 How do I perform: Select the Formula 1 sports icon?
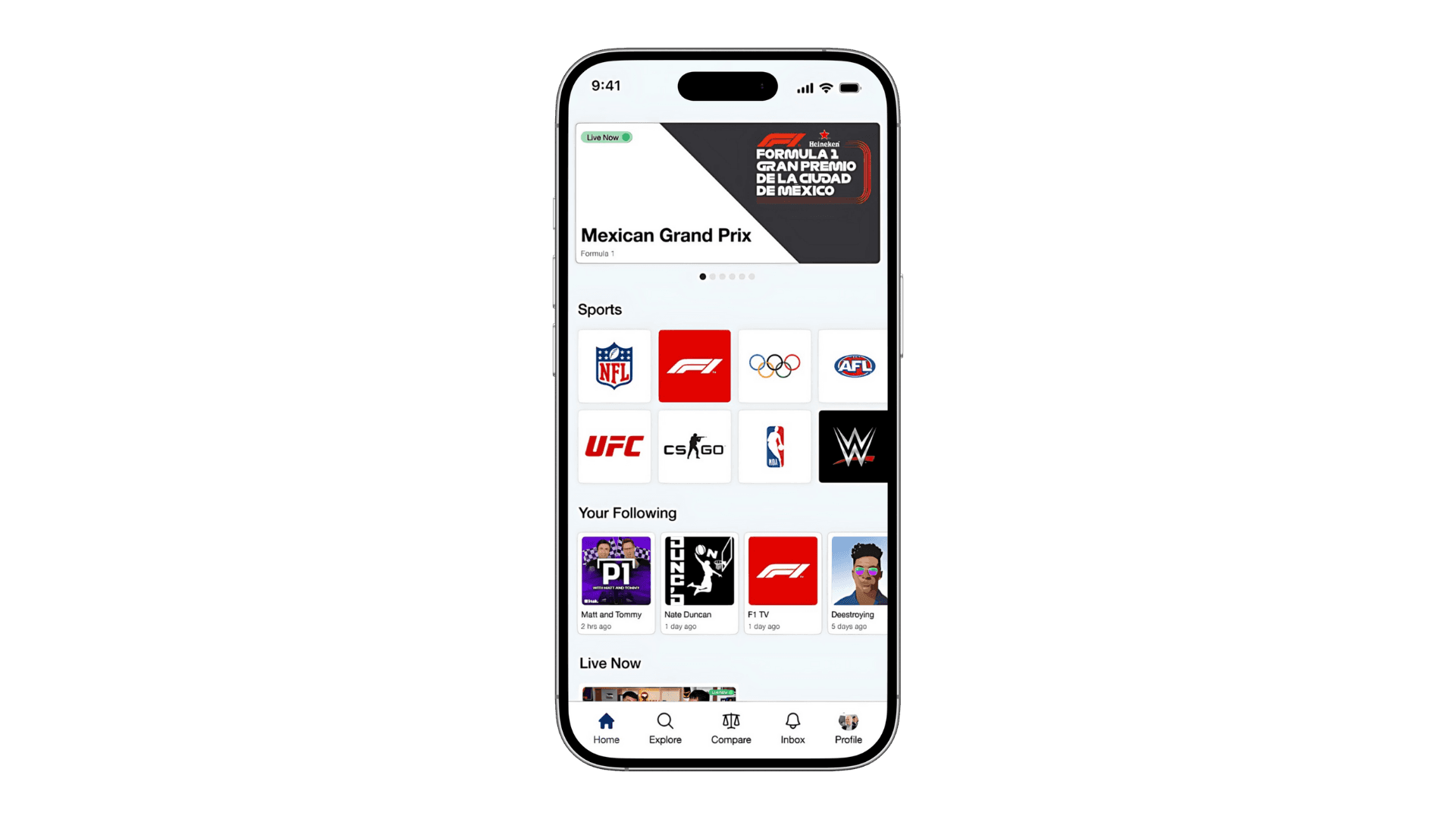[693, 365]
